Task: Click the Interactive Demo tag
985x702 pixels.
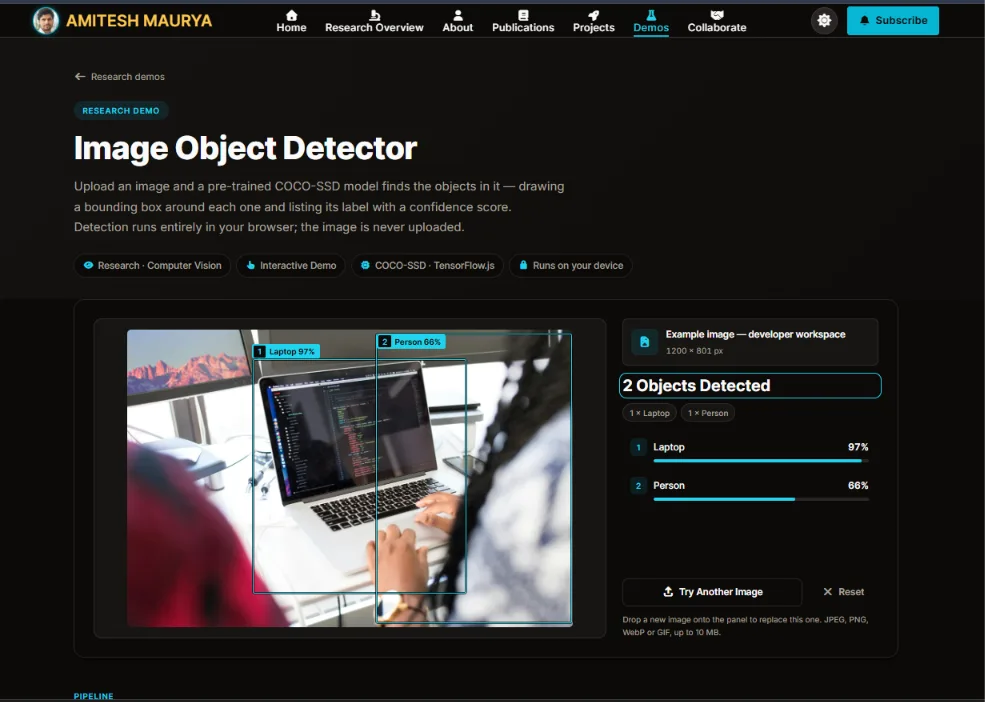Action: [291, 265]
